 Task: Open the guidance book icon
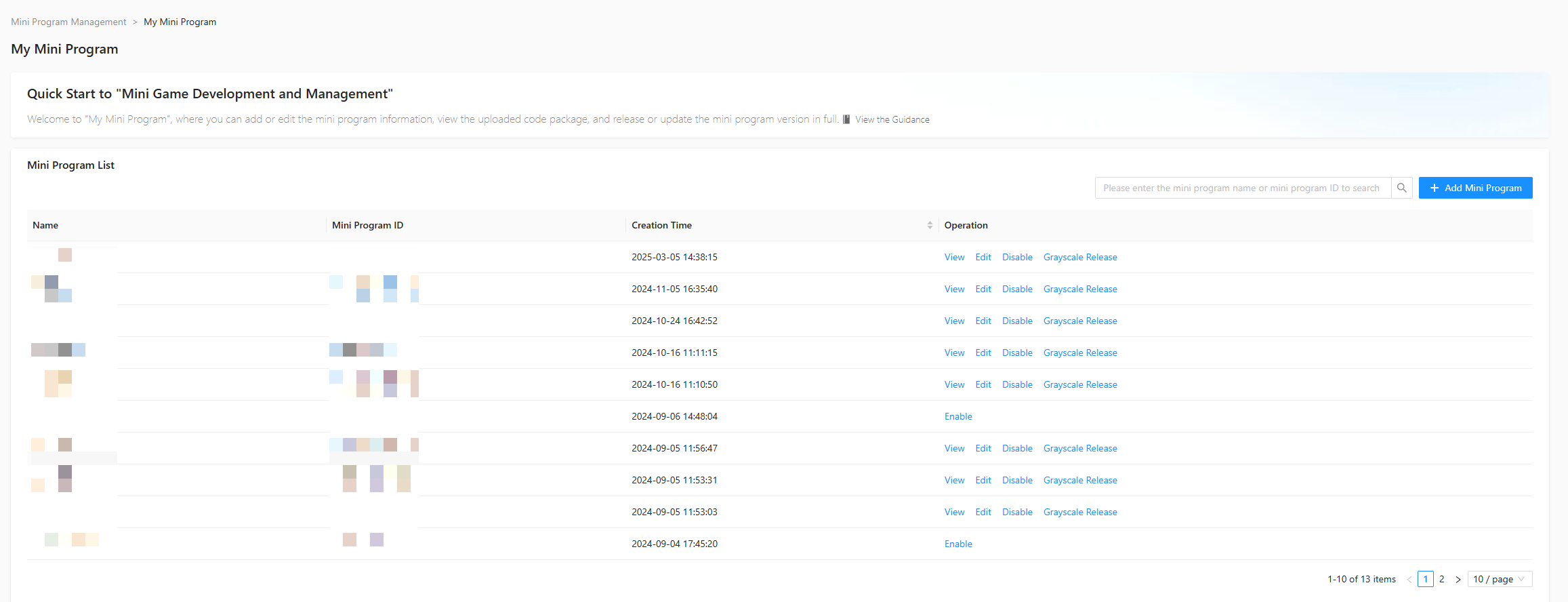846,119
